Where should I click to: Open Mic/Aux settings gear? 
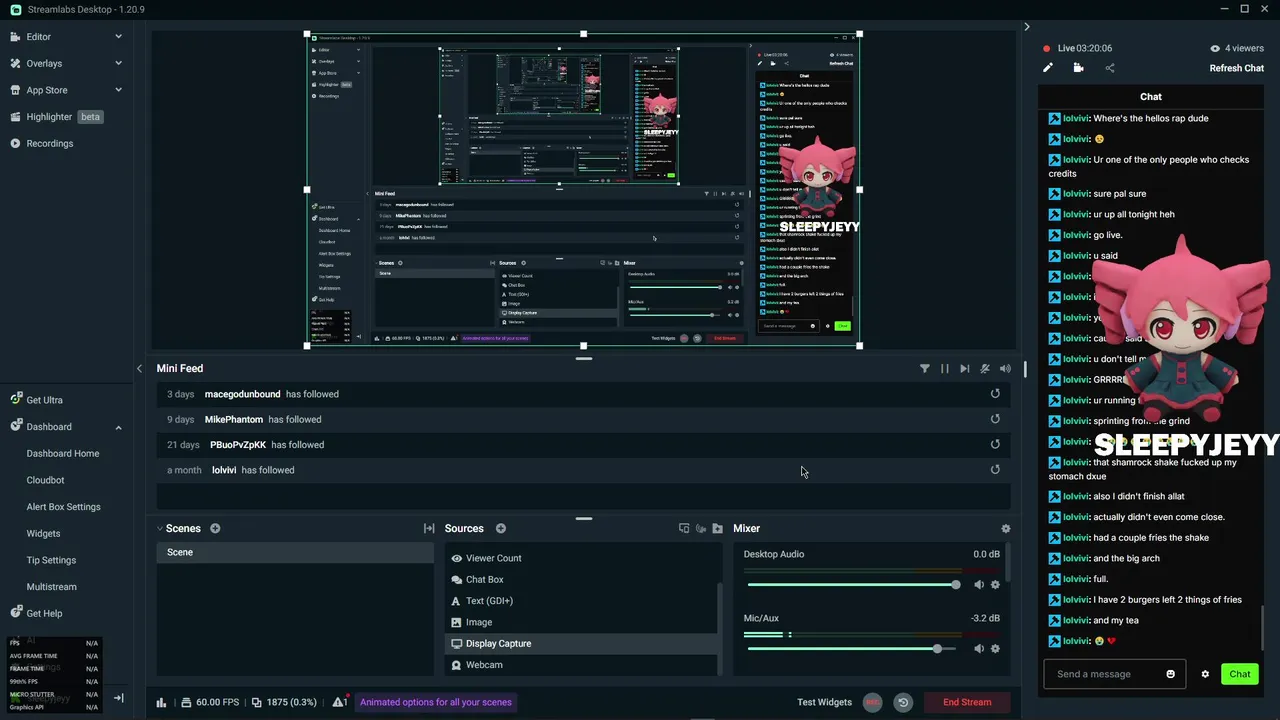(x=995, y=649)
